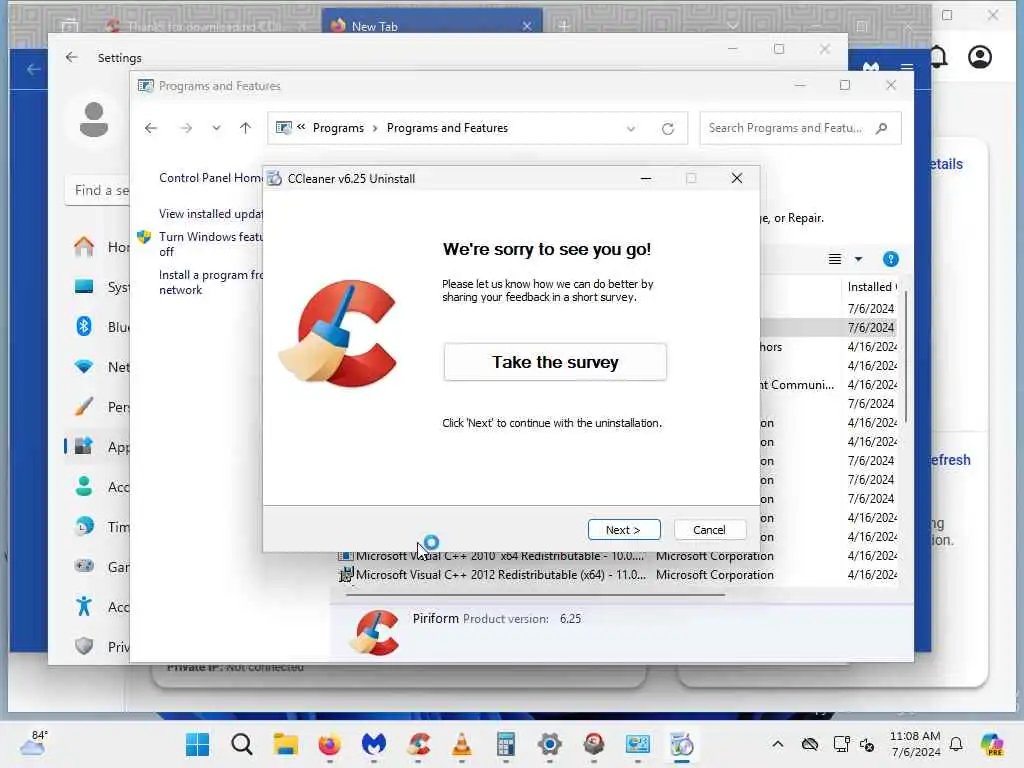Screen dimensions: 1024x768
Task: Click the CCleaner logo in the uninstall dialog
Action: tap(338, 334)
